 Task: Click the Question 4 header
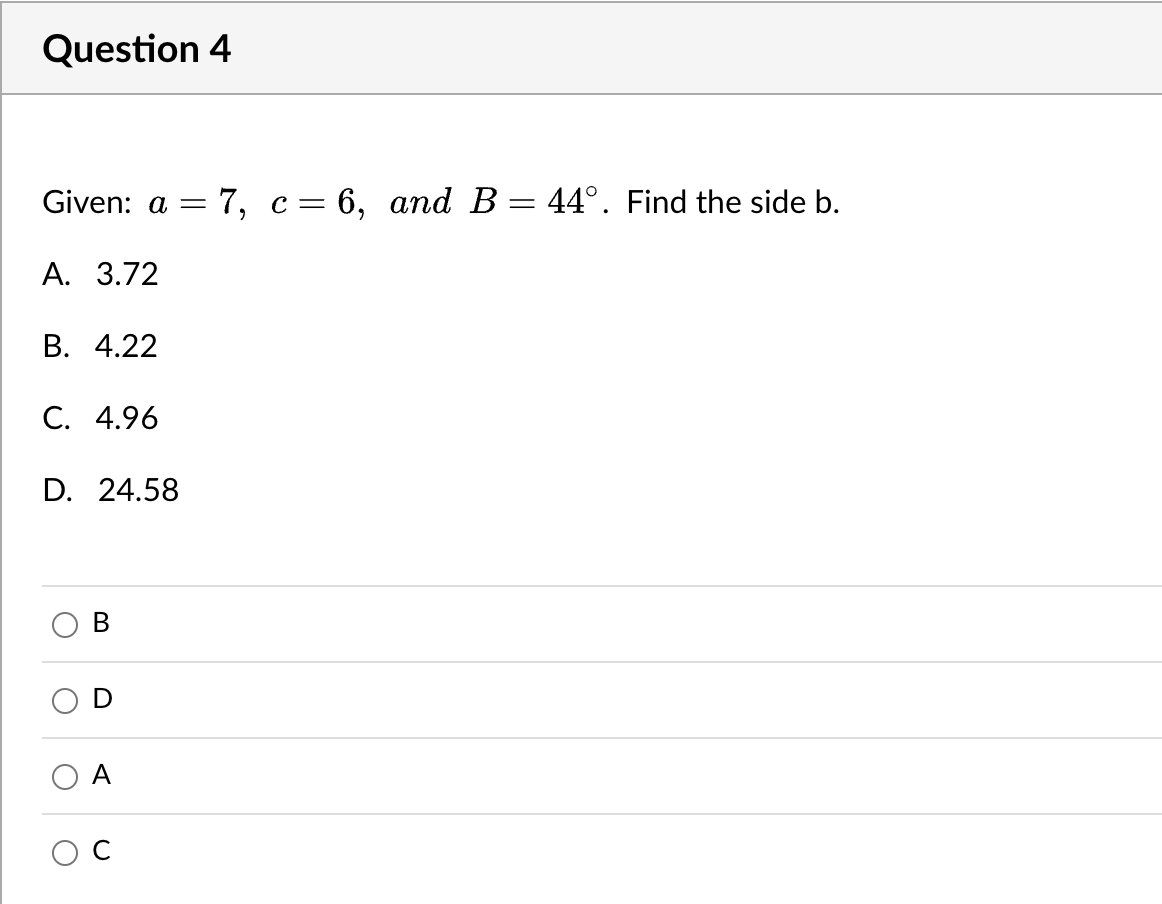pyautogui.click(x=139, y=47)
